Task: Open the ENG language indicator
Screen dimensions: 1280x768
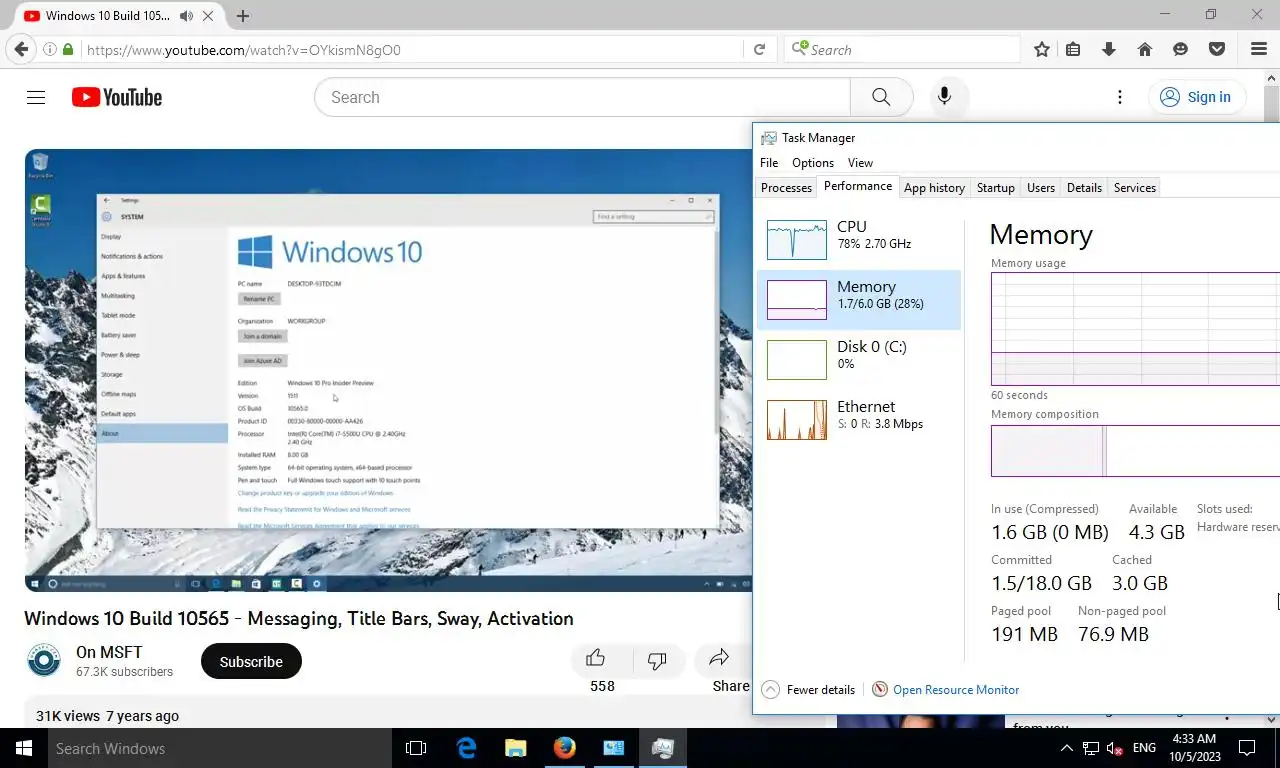Action: click(x=1144, y=748)
